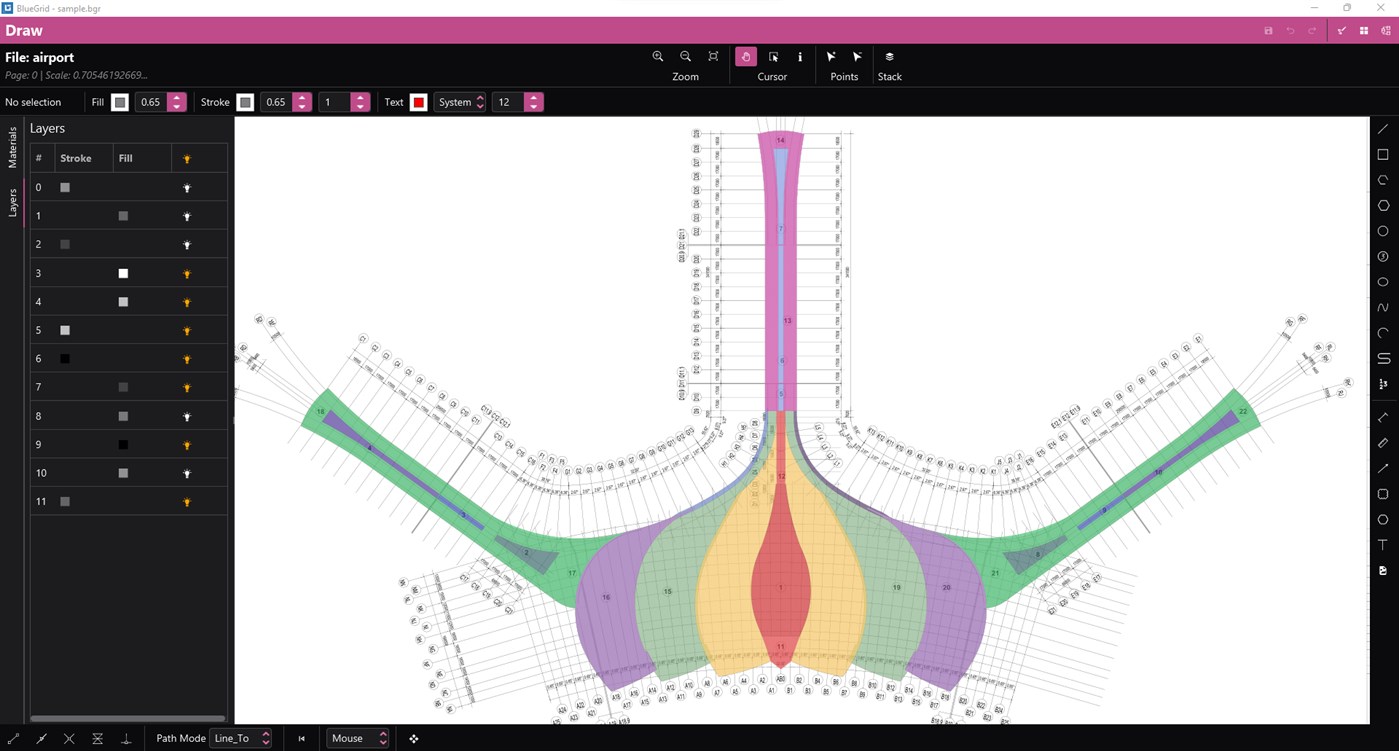Click the Layers panel horizontal scrollbar
This screenshot has width=1399, height=751.
click(x=128, y=718)
